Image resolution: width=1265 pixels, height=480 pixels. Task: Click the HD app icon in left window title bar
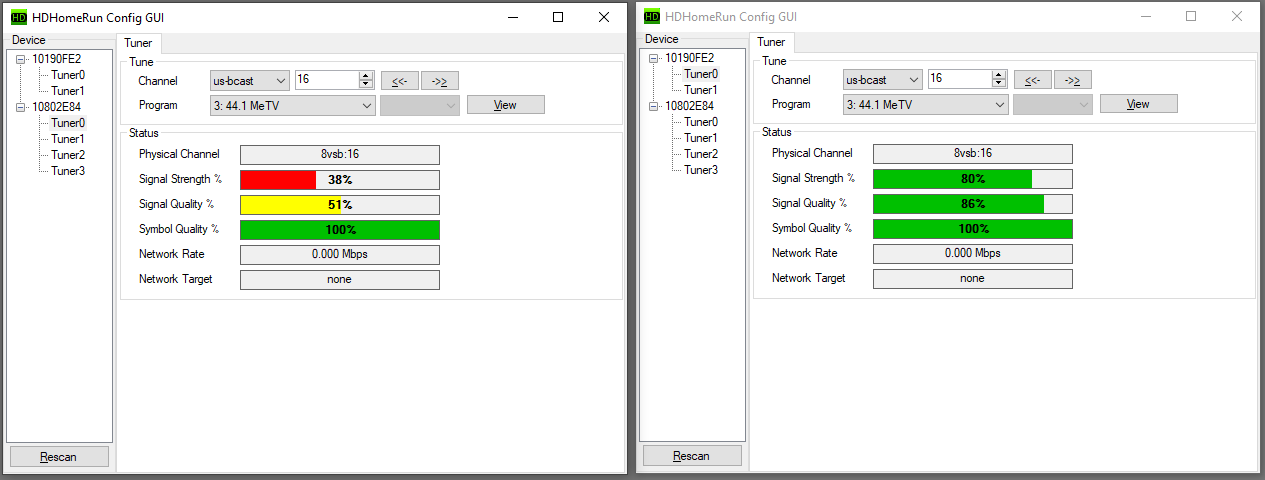tap(19, 17)
